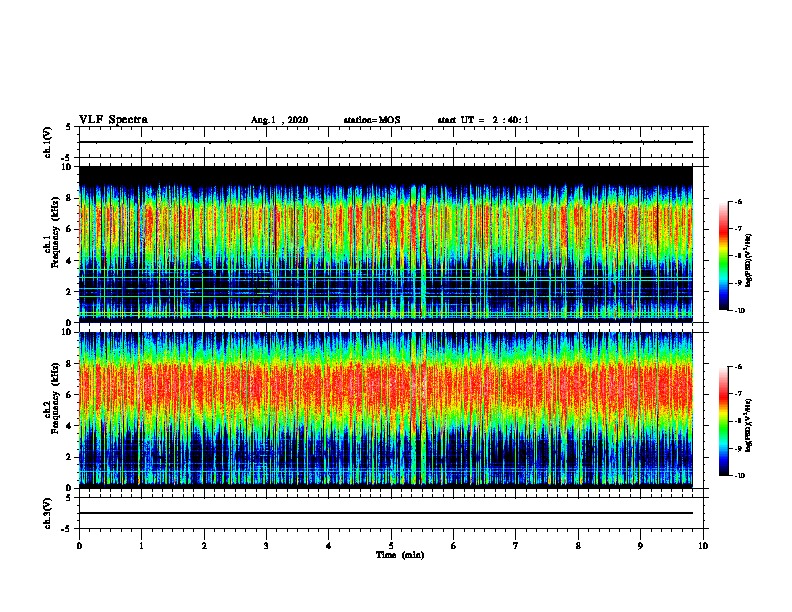Click time axis tick label "9"
The image size is (792, 612).
click(x=640, y=546)
